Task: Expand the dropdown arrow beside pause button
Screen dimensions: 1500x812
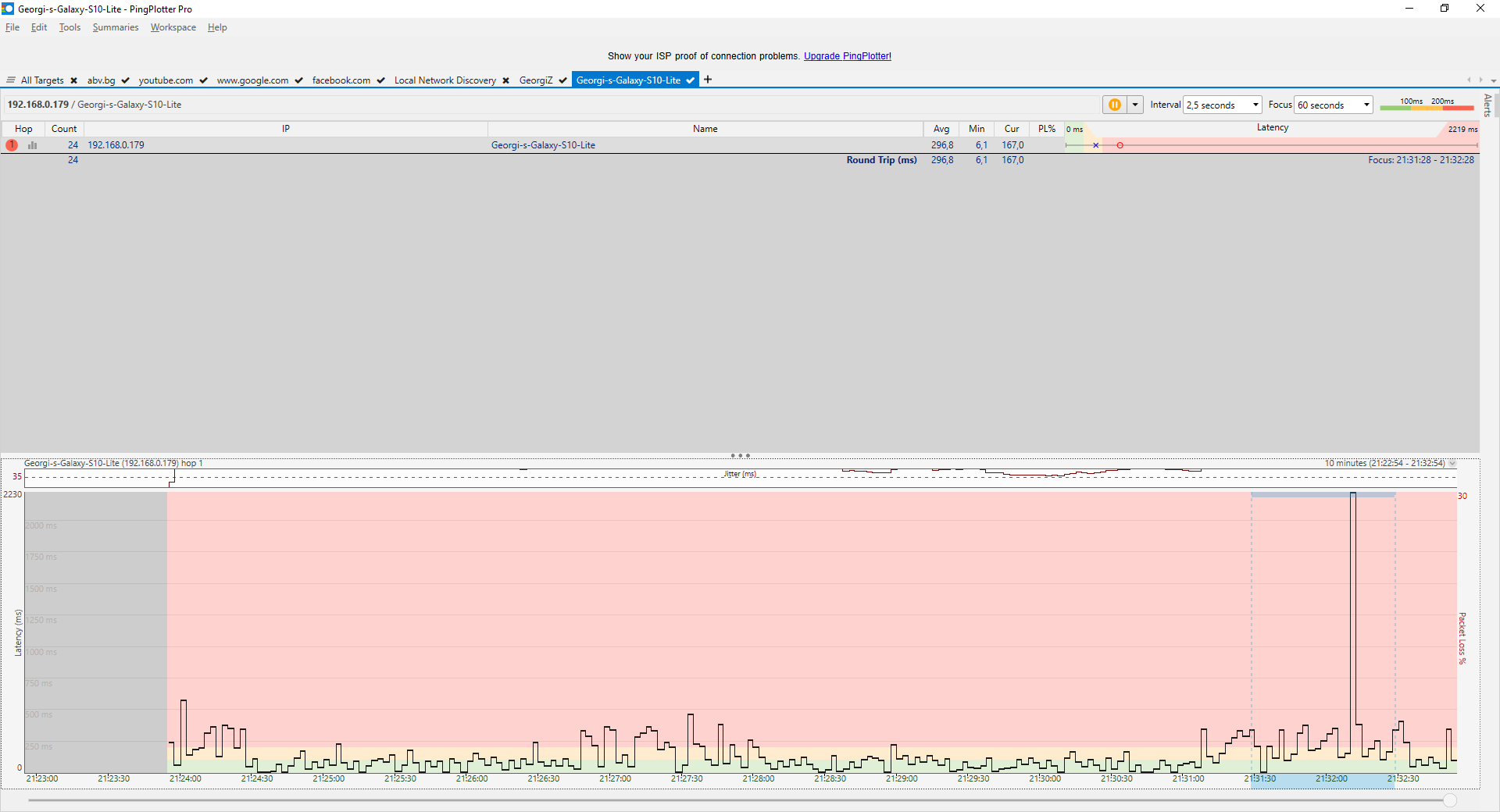Action: pyautogui.click(x=1135, y=105)
